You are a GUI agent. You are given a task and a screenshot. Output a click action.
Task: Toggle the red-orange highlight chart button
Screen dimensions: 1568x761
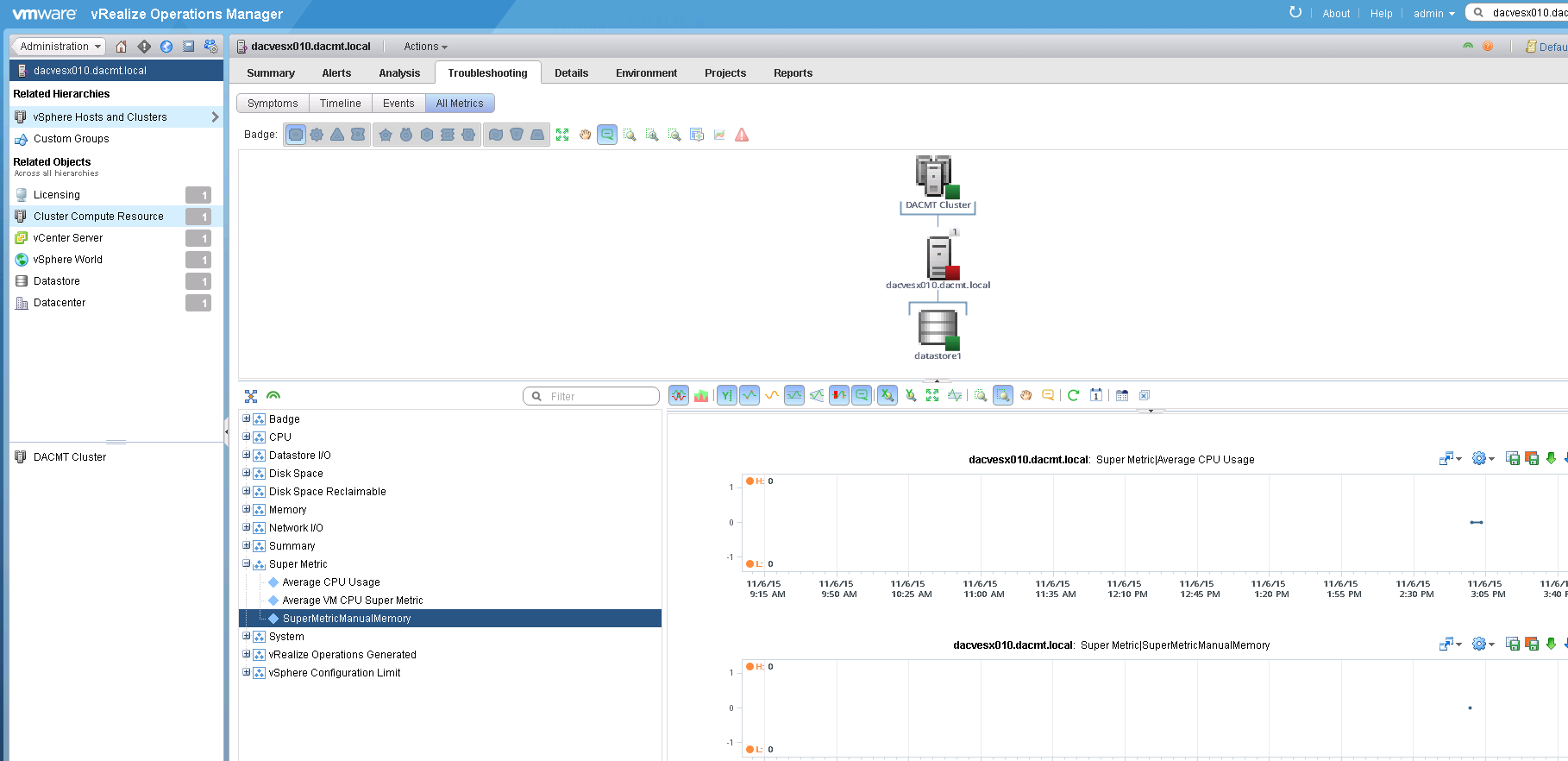pos(839,395)
